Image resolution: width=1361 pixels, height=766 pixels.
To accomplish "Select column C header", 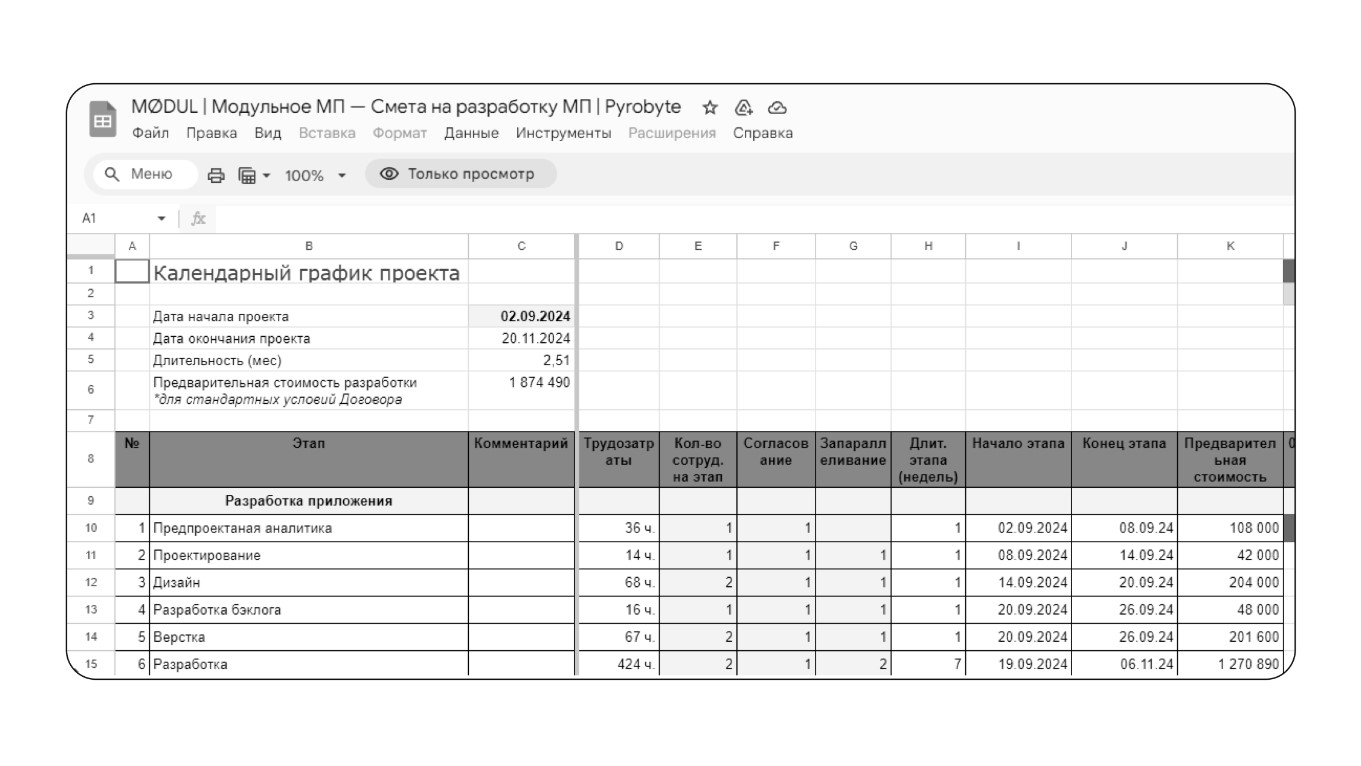I will coord(522,246).
